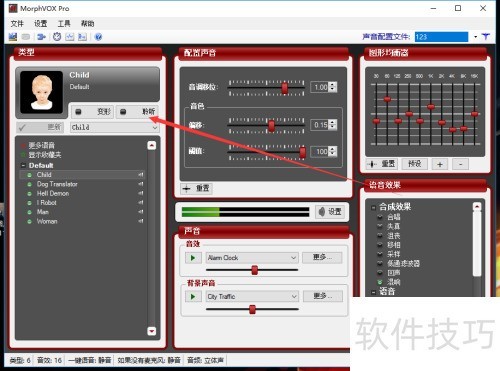Viewport: 500px width, 371px height.
Task: Open the 设置 menu
Action: coord(41,24)
